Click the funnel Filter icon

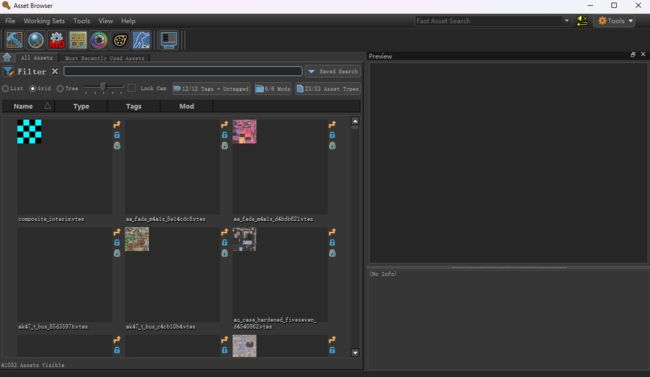[8, 72]
